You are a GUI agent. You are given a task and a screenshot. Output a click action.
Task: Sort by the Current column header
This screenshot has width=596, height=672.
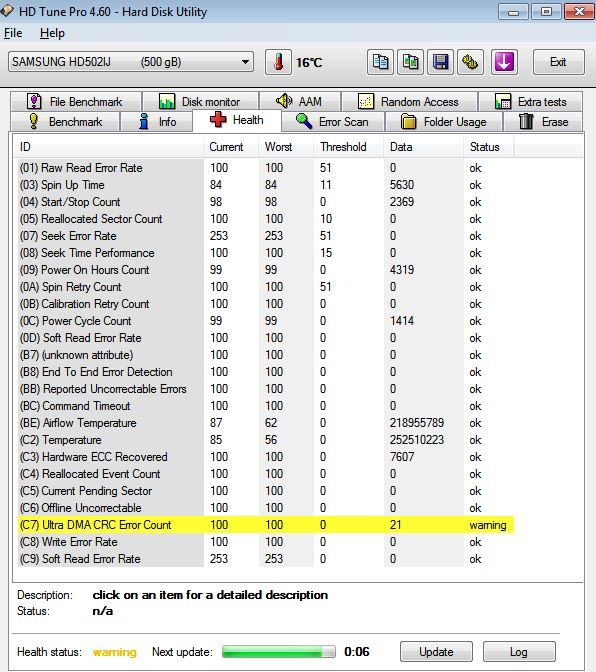click(231, 147)
